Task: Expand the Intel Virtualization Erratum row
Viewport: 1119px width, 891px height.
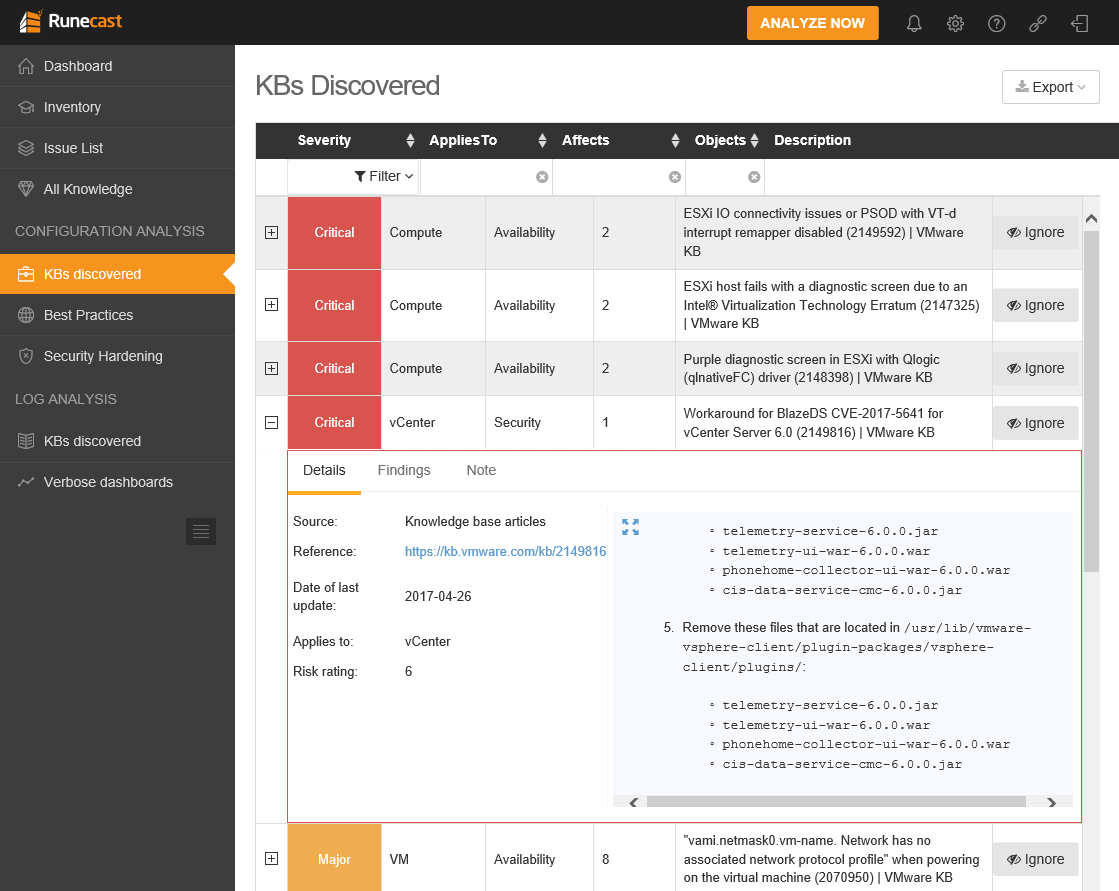Action: tap(271, 305)
